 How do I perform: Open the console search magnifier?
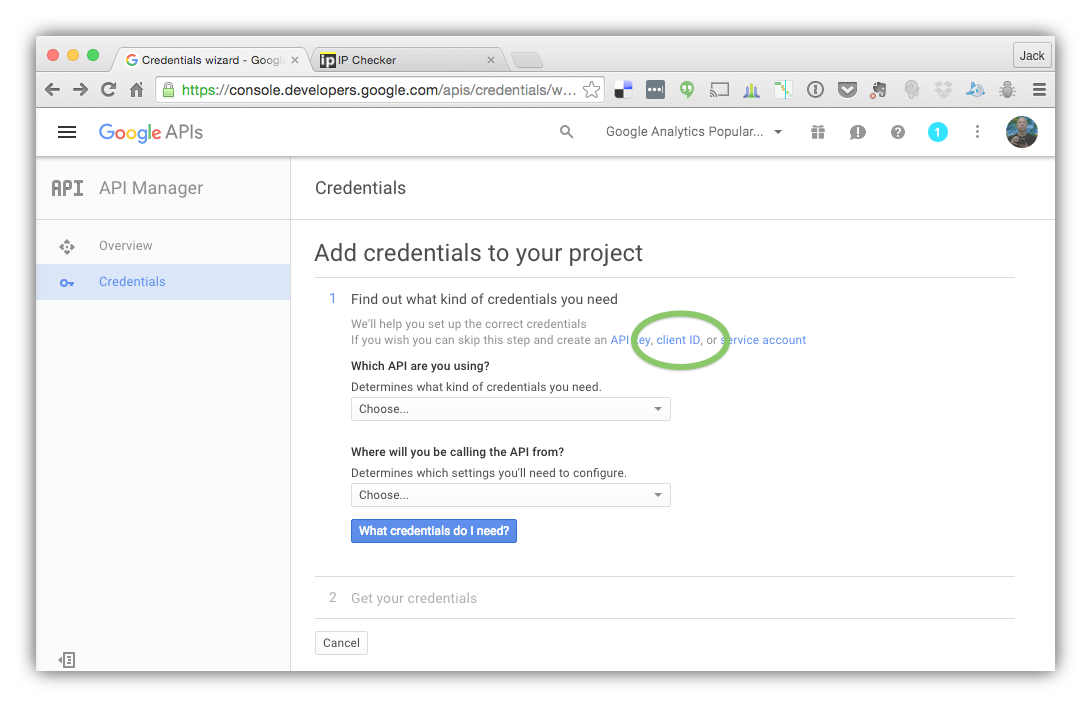[566, 132]
